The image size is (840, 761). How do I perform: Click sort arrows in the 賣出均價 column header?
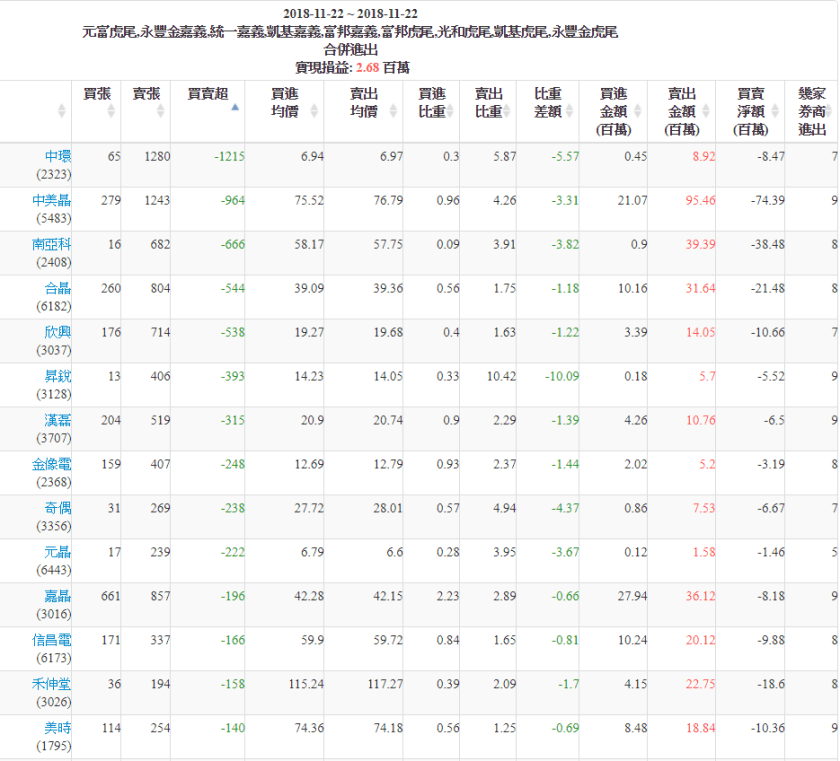point(391,110)
